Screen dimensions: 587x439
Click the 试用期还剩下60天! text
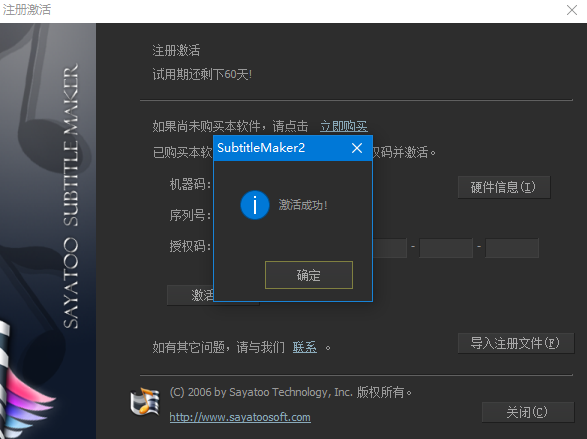pos(202,74)
